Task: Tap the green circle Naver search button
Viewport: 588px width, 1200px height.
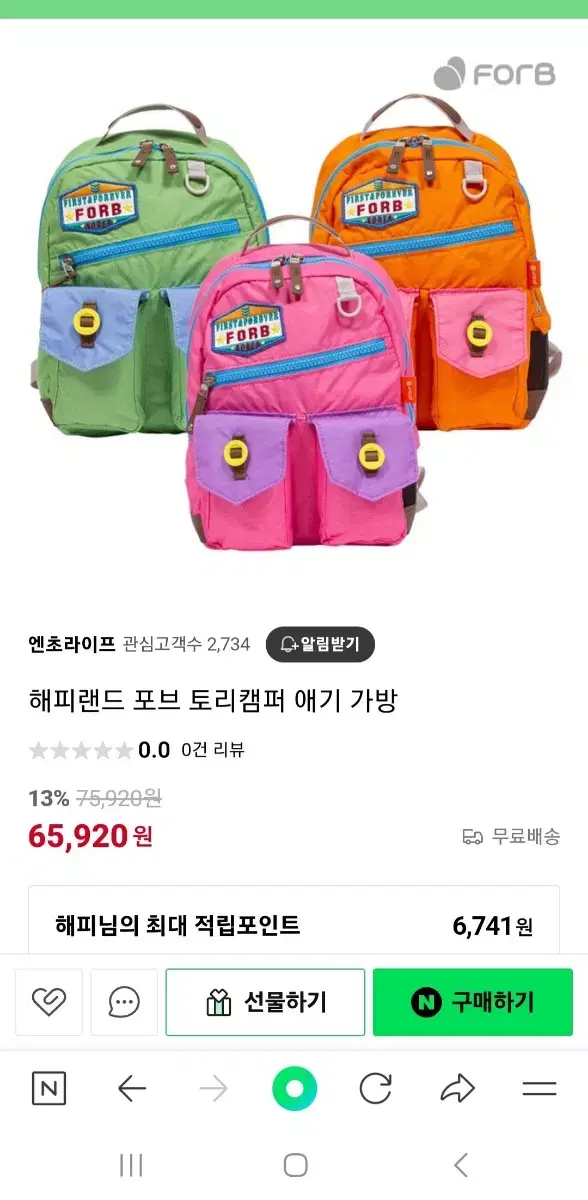Action: click(294, 1089)
